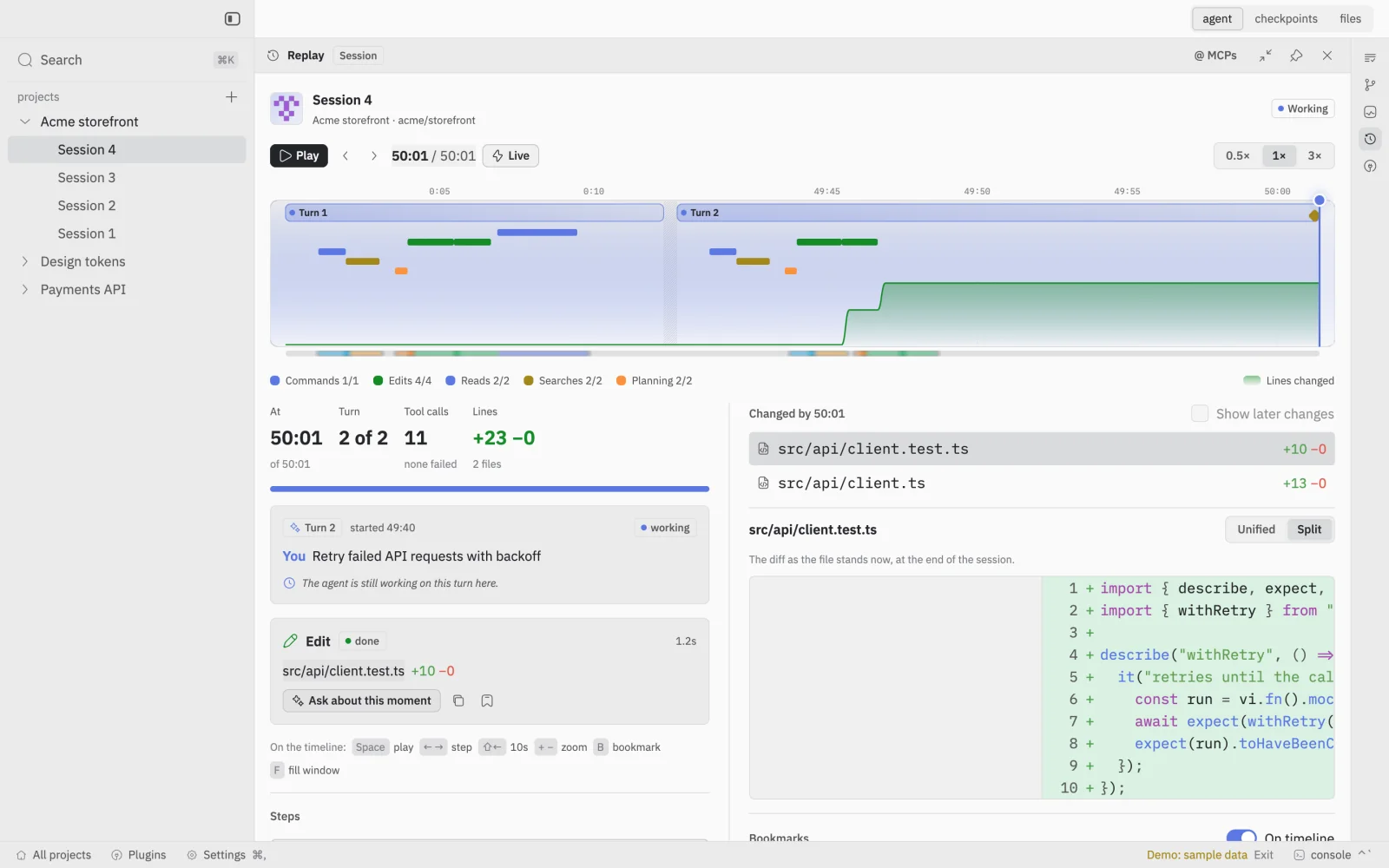Click the @ MCPs button
1389x868 pixels.
[x=1215, y=56]
